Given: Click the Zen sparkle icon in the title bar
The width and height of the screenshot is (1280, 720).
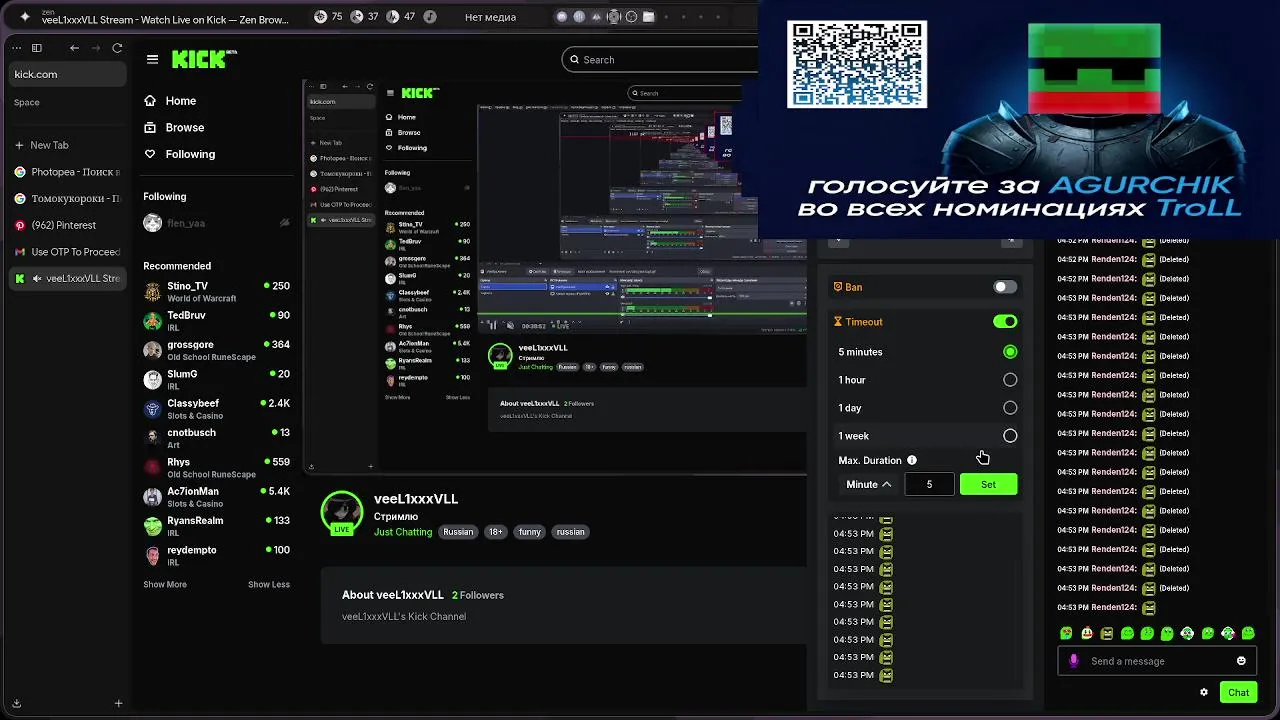Looking at the screenshot, I should click(x=25, y=17).
